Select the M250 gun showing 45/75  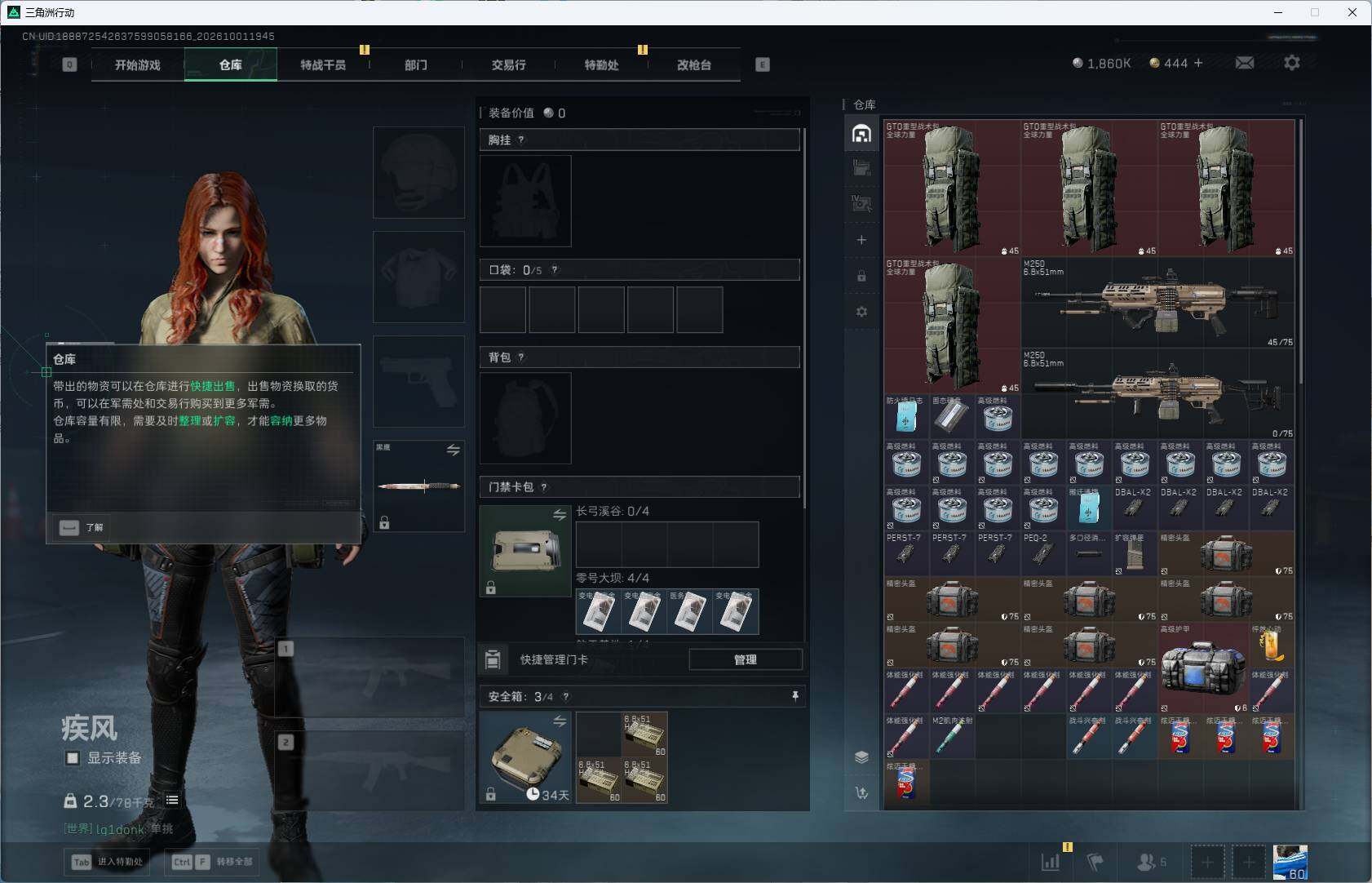click(1157, 303)
